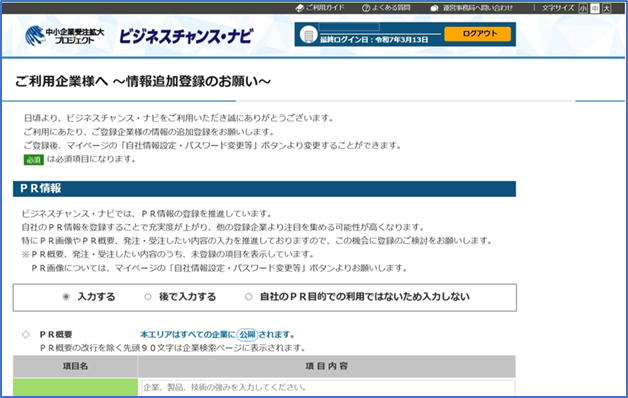Open the ビジネスチャンス・ナビ title logo
This screenshot has height=398, width=628.
click(186, 36)
